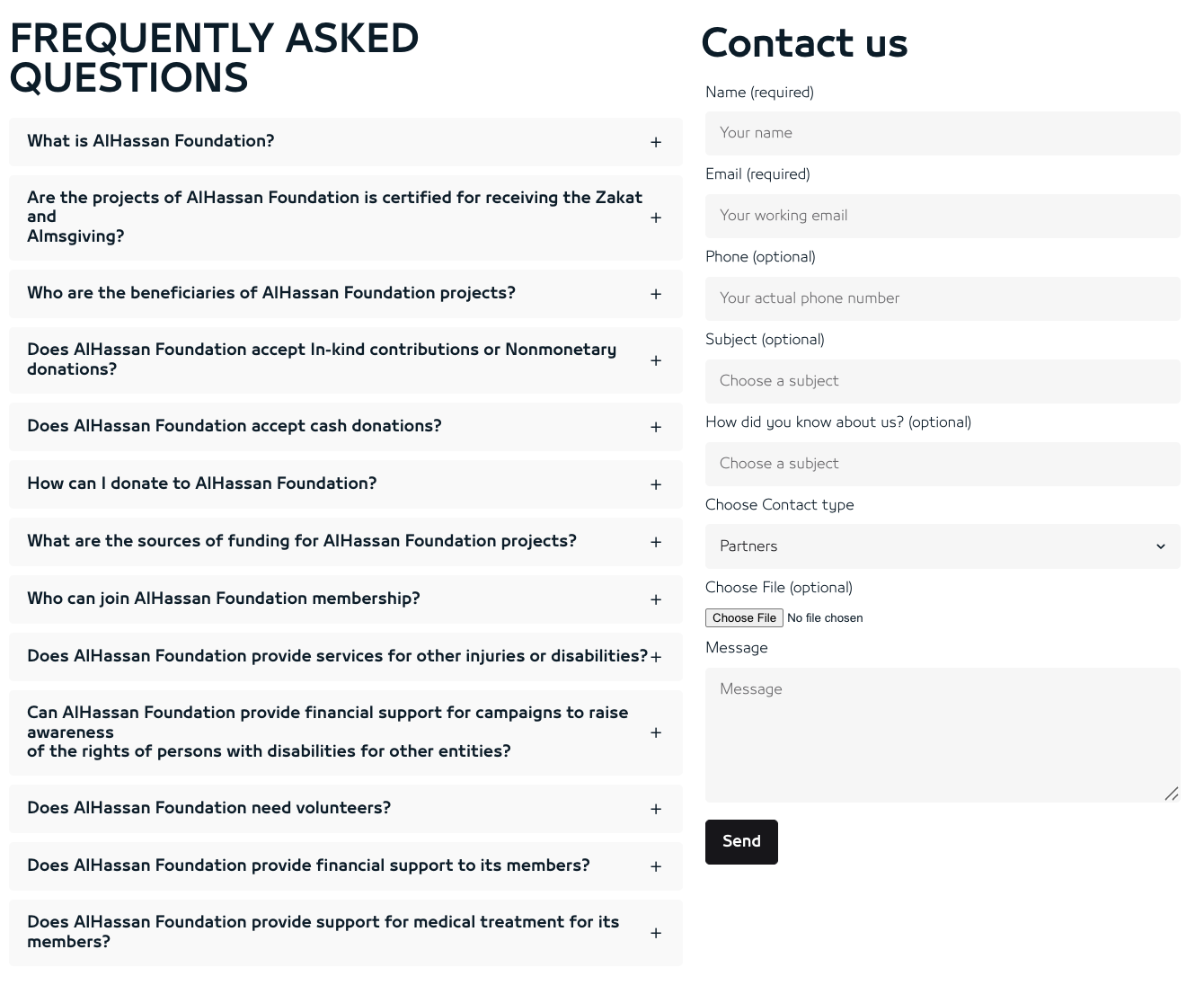
Task: Open the Choose Contact type Partners dropdown
Action: click(943, 546)
